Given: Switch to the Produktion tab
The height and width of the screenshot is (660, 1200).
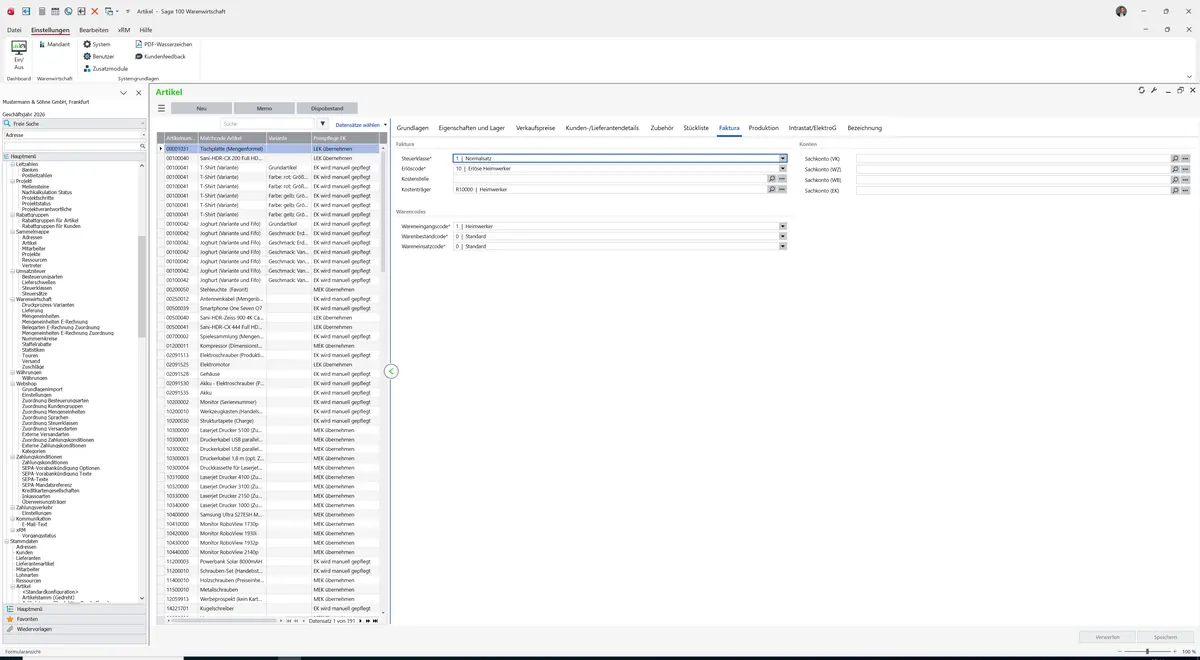Looking at the screenshot, I should (763, 128).
